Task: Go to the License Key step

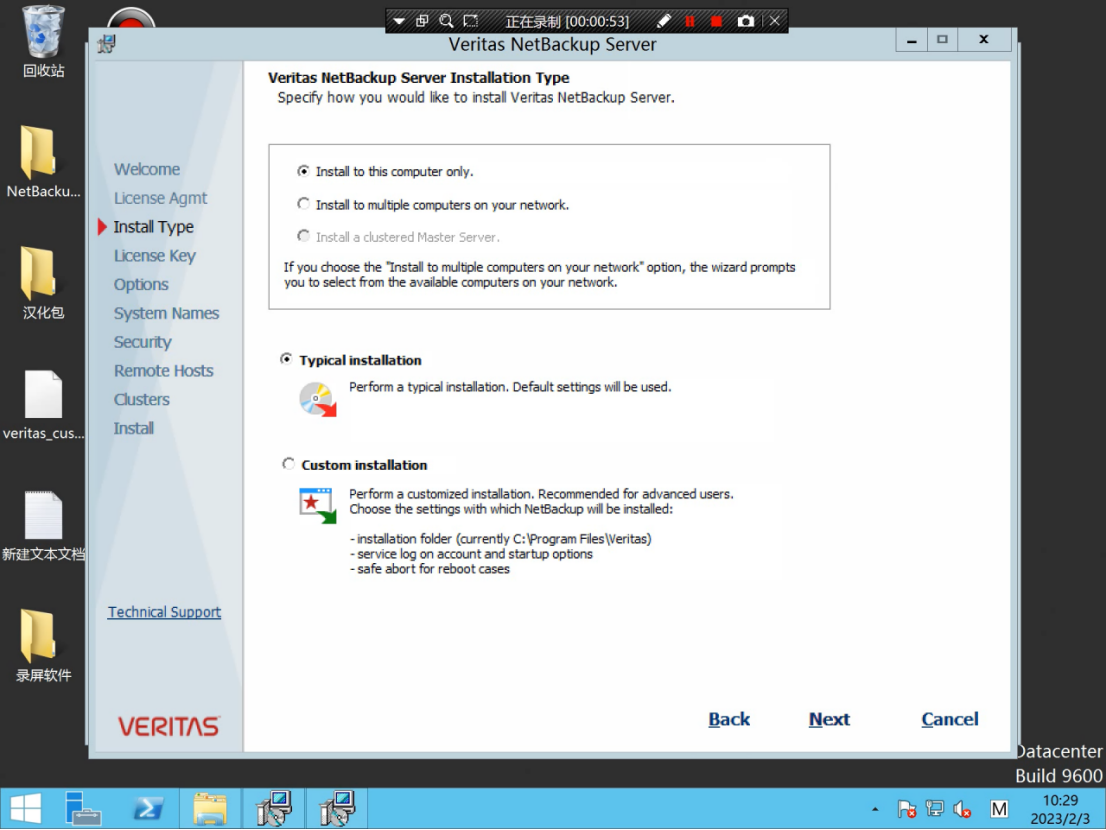Action: [x=154, y=256]
